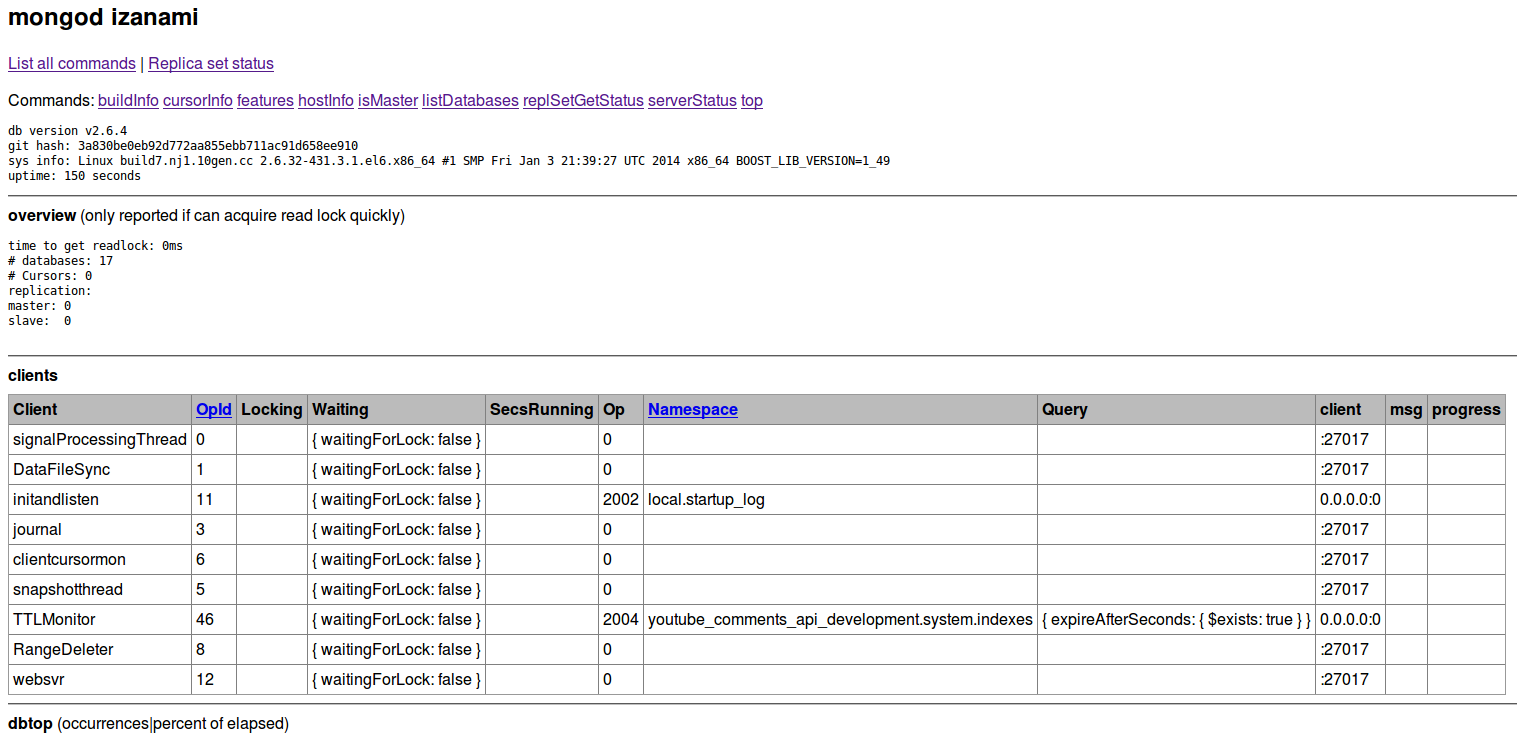
Task: Click the cursorInfo command link
Action: click(x=198, y=100)
